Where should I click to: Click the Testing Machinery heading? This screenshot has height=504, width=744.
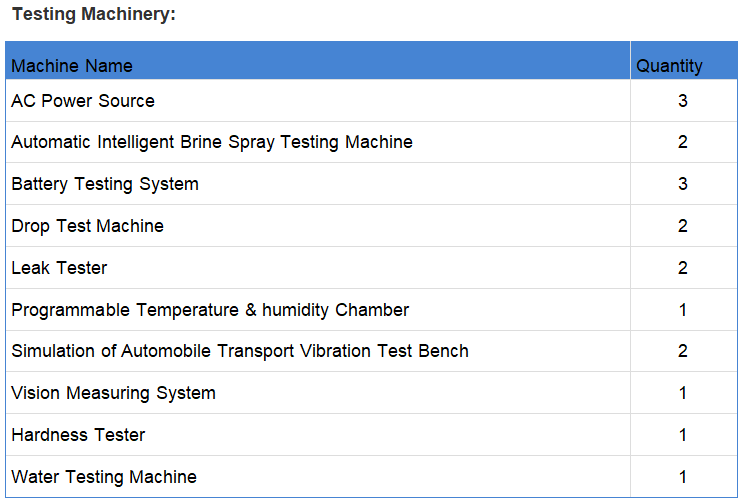coord(94,14)
